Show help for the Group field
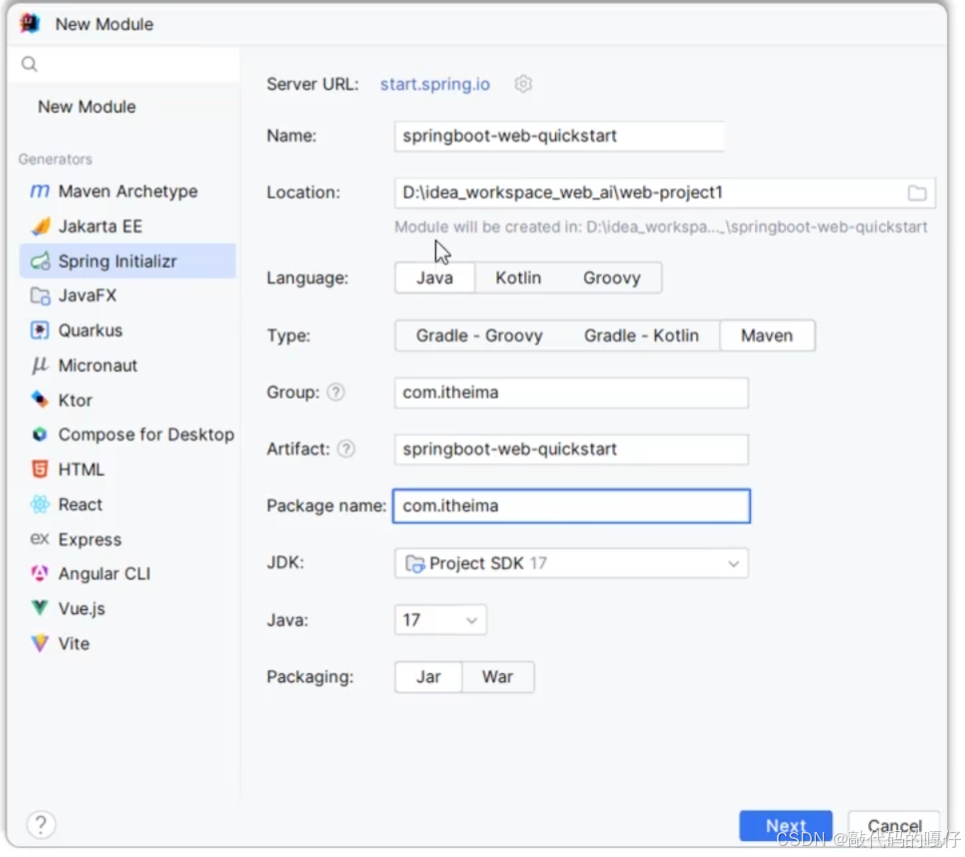The height and width of the screenshot is (857, 965). click(x=335, y=393)
